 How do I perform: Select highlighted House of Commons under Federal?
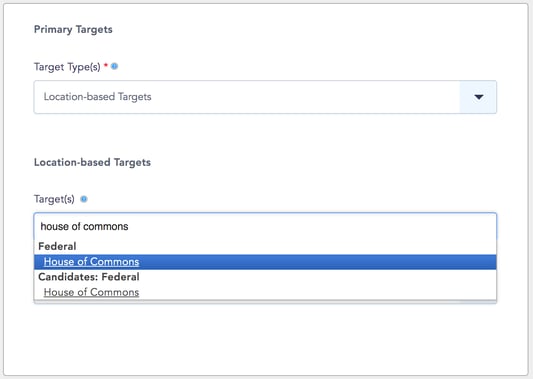[91, 262]
